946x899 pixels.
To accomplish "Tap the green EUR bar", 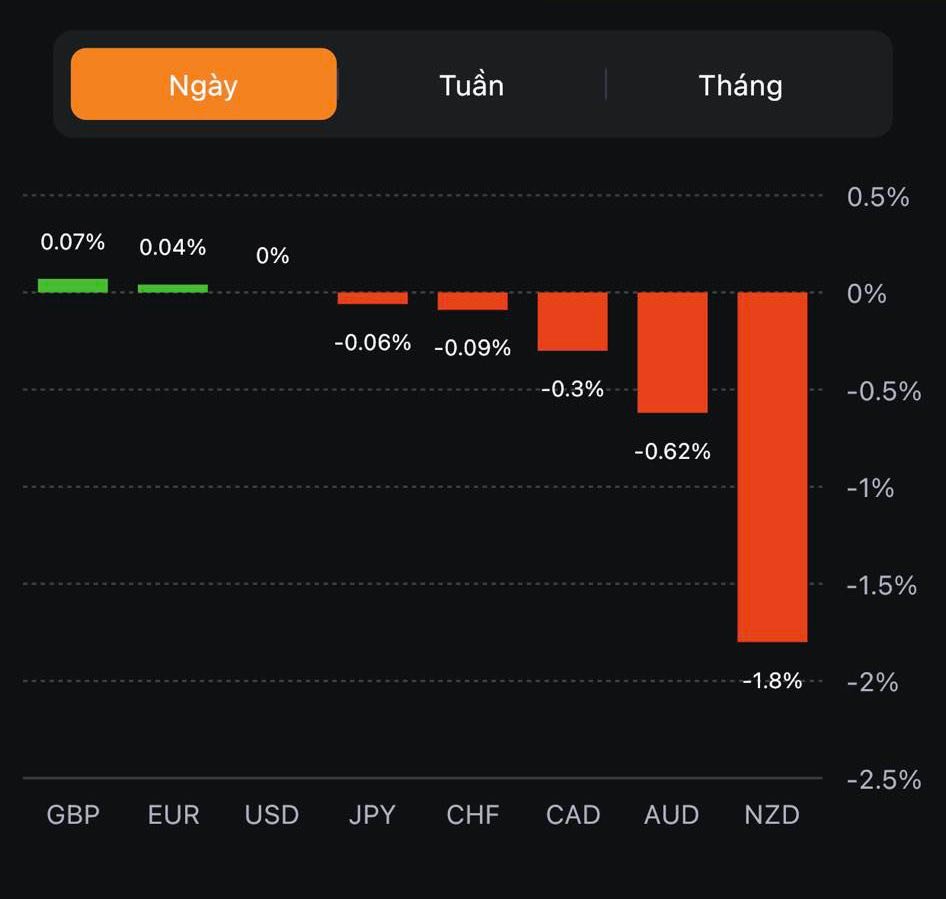I will pos(173,289).
